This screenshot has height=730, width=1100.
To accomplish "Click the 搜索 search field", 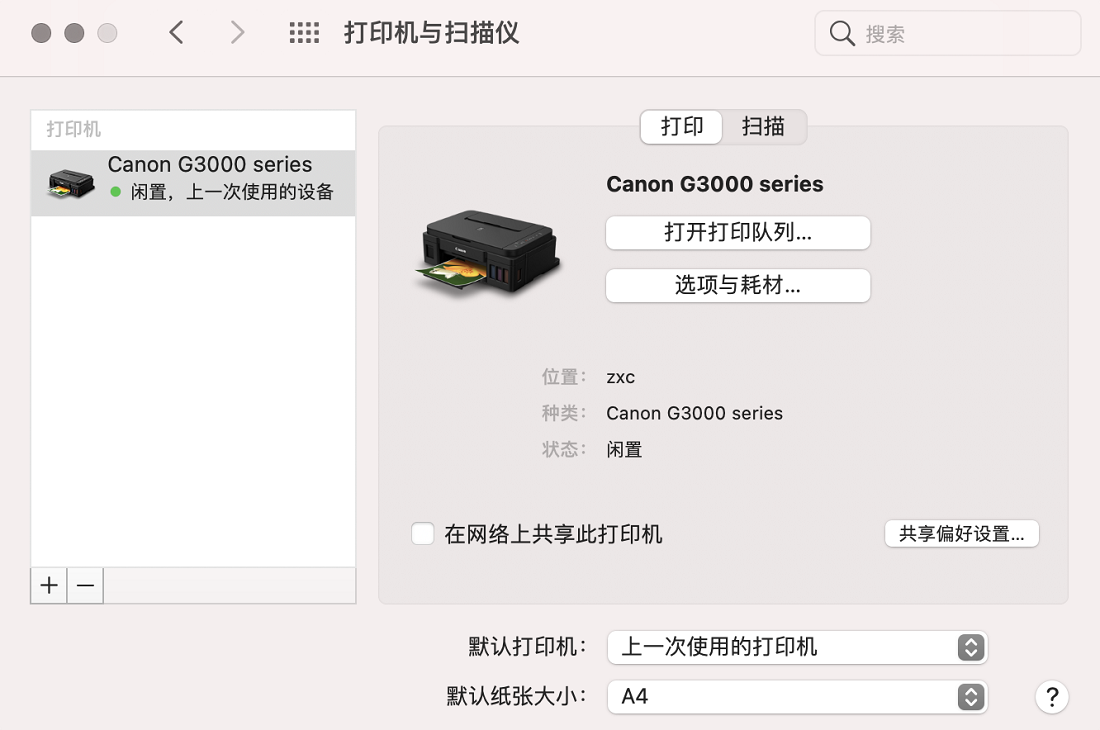I will click(x=948, y=33).
